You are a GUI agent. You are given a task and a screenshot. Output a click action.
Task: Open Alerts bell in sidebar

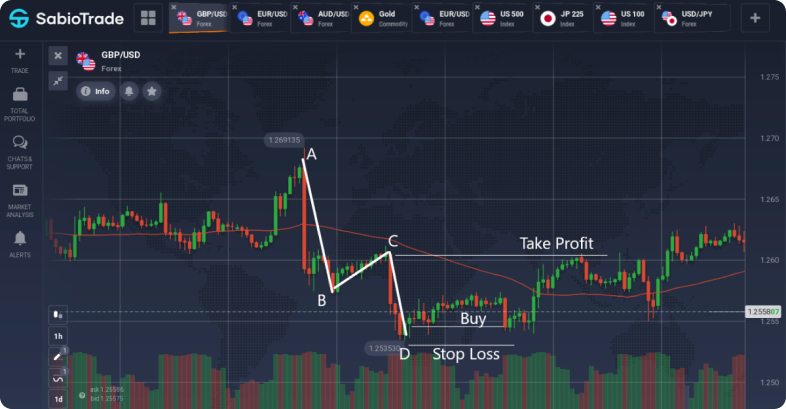click(20, 238)
